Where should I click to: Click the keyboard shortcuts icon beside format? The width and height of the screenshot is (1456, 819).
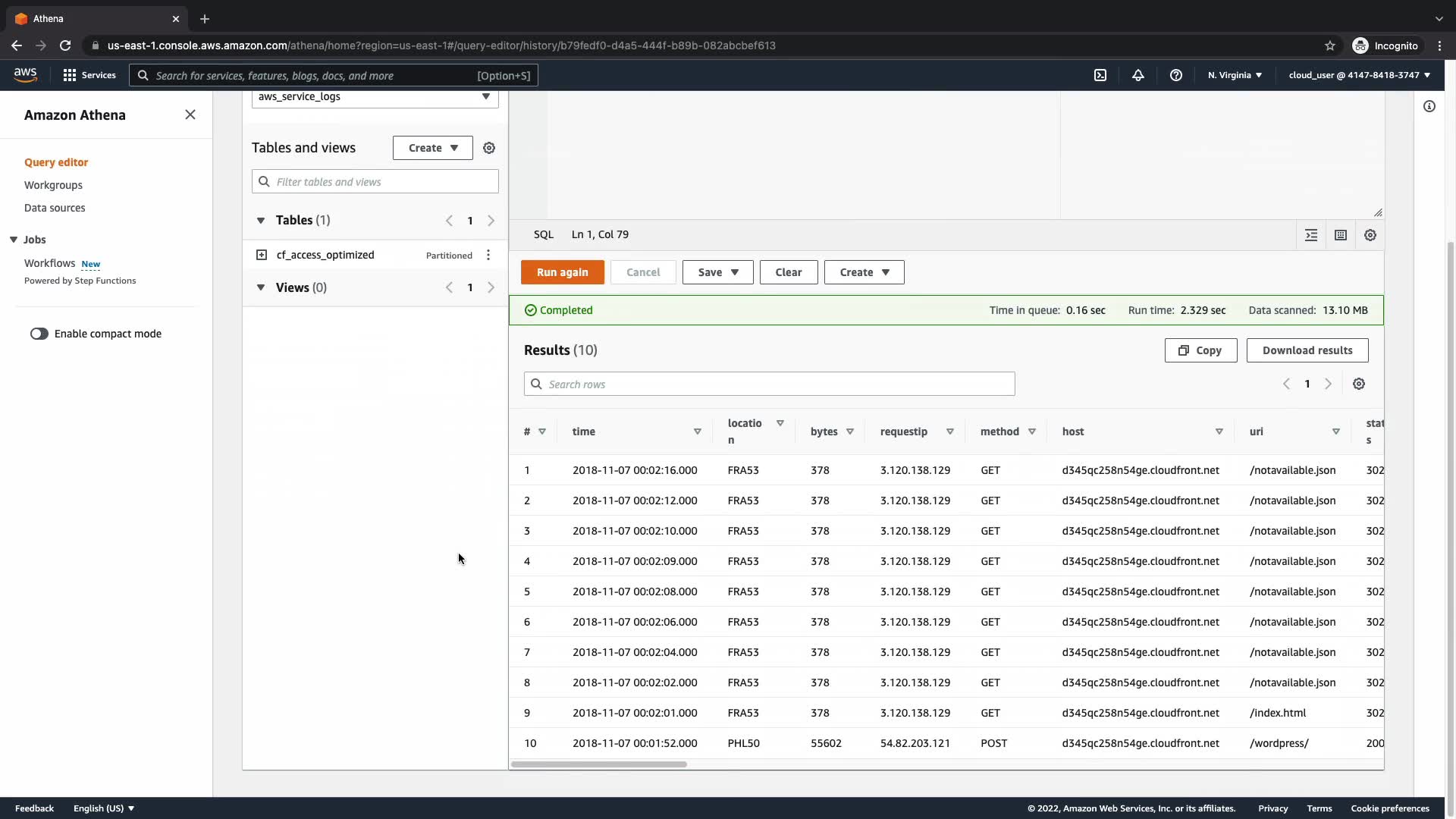pyautogui.click(x=1341, y=235)
